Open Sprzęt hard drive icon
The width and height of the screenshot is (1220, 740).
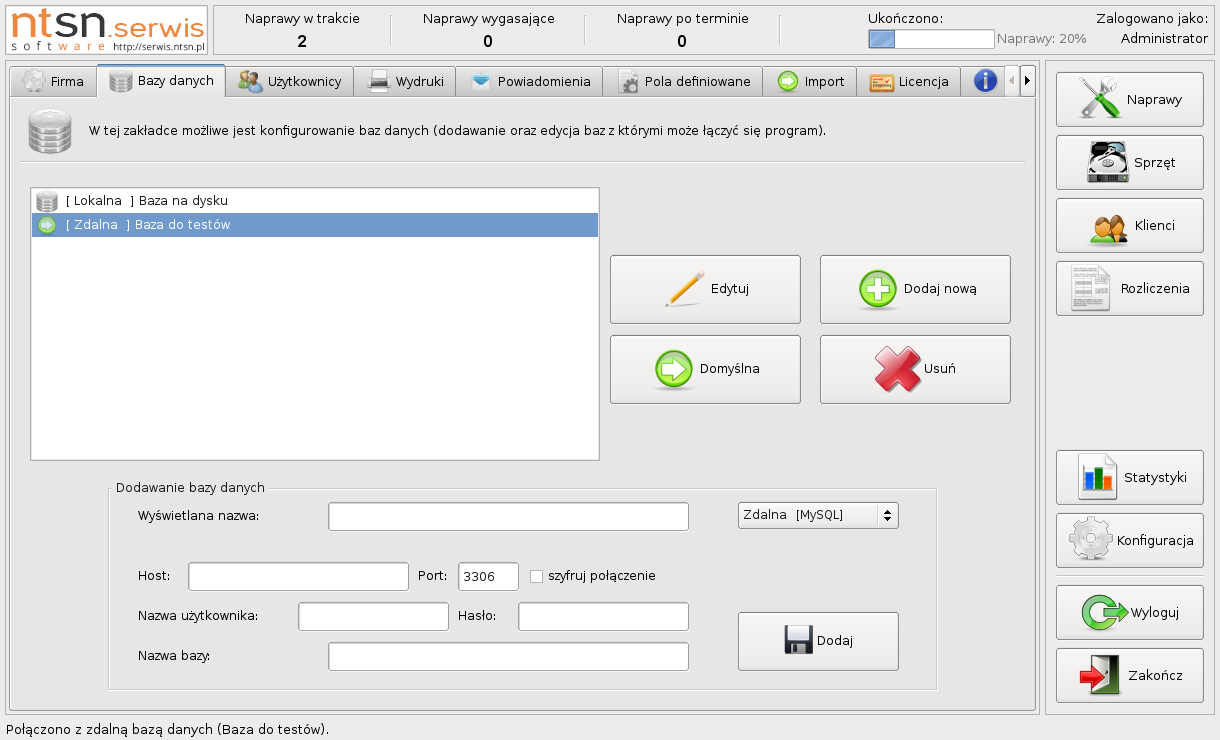point(1107,162)
